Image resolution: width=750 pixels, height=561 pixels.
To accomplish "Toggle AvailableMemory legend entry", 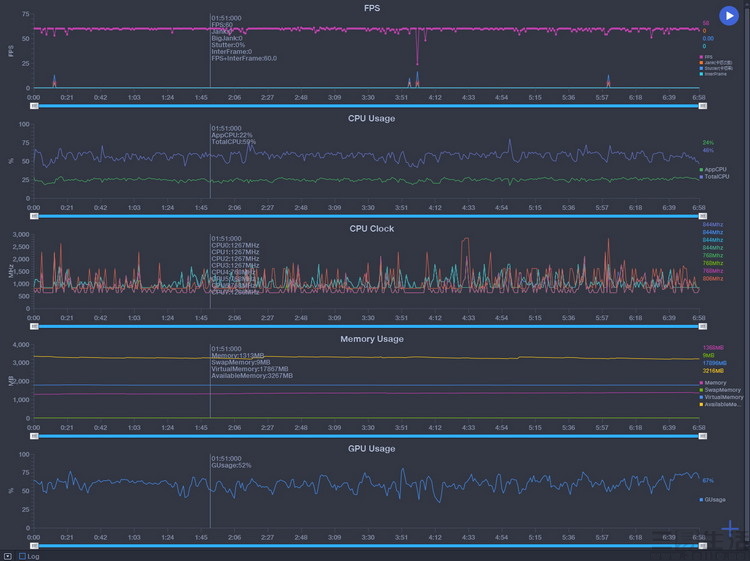I will (720, 404).
